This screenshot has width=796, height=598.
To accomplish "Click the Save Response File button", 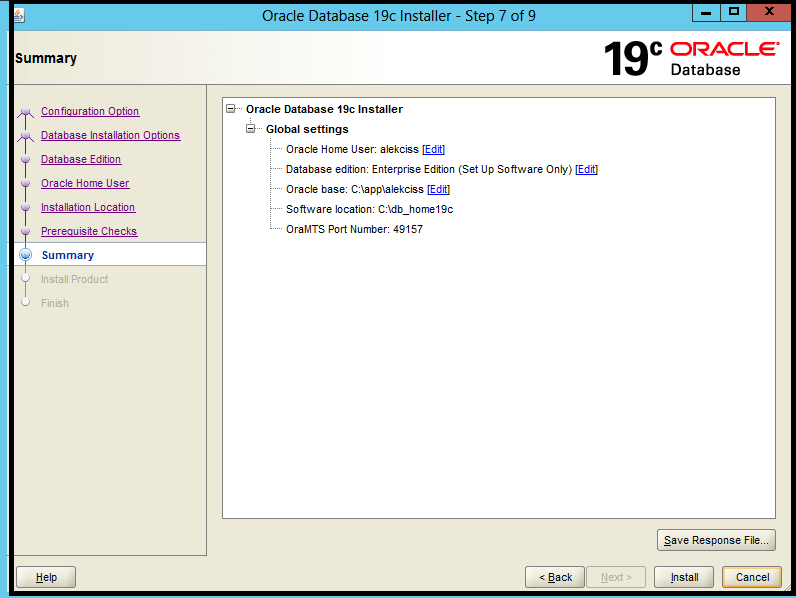I will point(716,540).
